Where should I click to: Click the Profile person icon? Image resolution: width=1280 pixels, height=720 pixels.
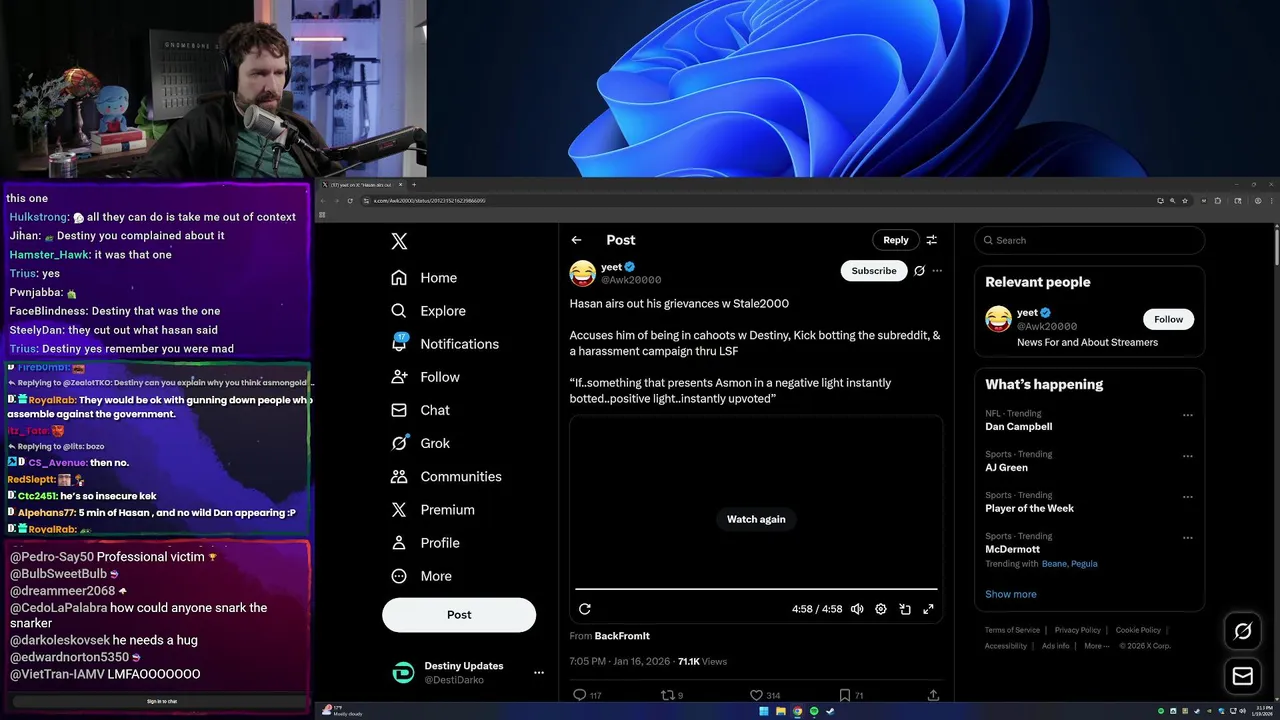pyautogui.click(x=399, y=543)
